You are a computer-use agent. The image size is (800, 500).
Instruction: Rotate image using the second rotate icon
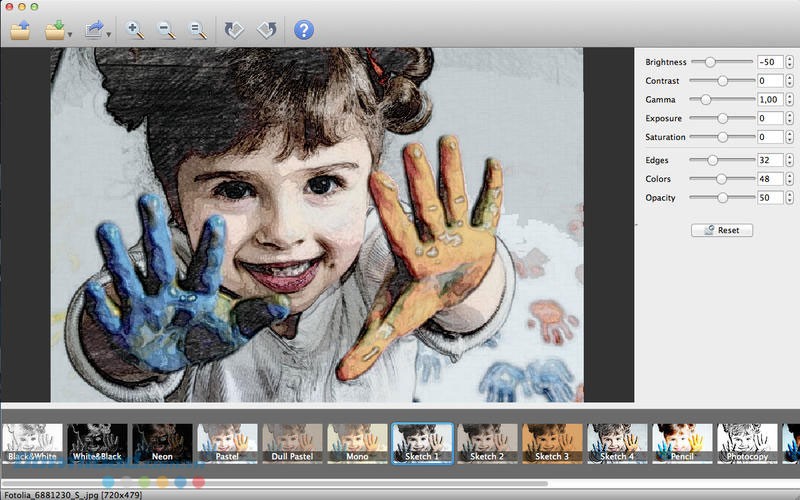266,30
